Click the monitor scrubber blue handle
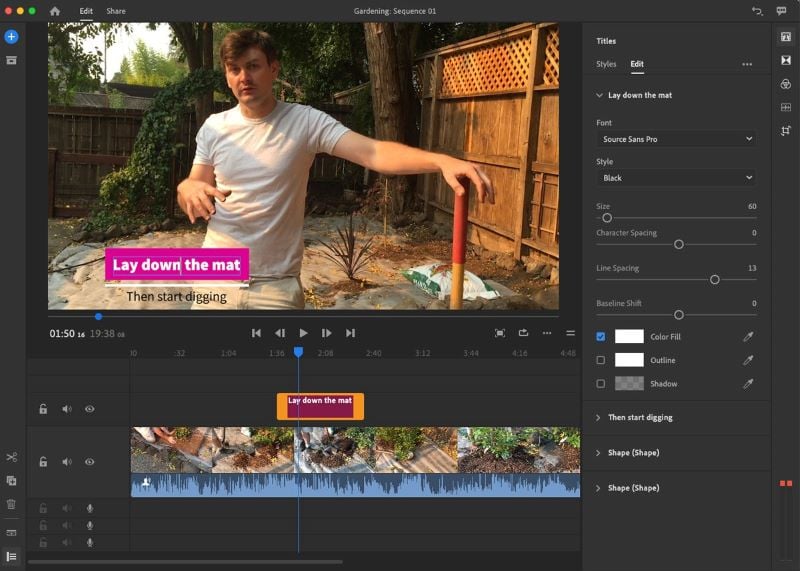 (98, 317)
